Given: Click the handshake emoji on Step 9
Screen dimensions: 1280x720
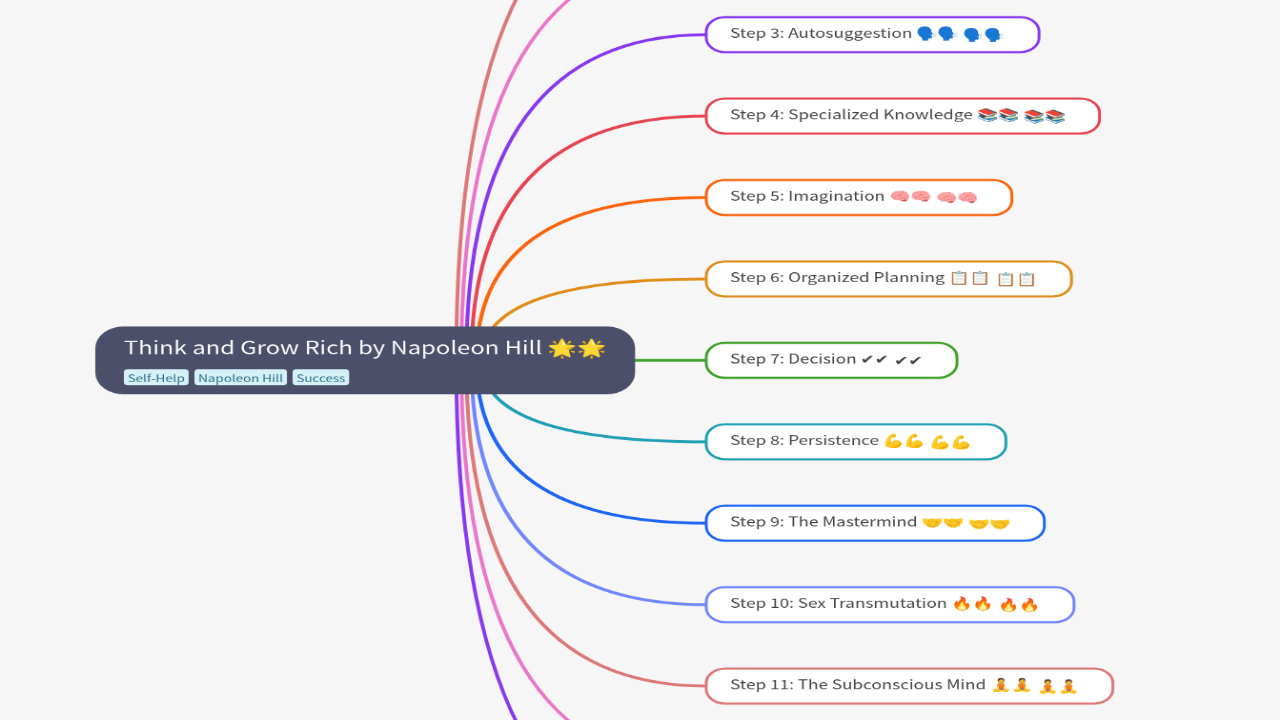Looking at the screenshot, I should pos(966,523).
